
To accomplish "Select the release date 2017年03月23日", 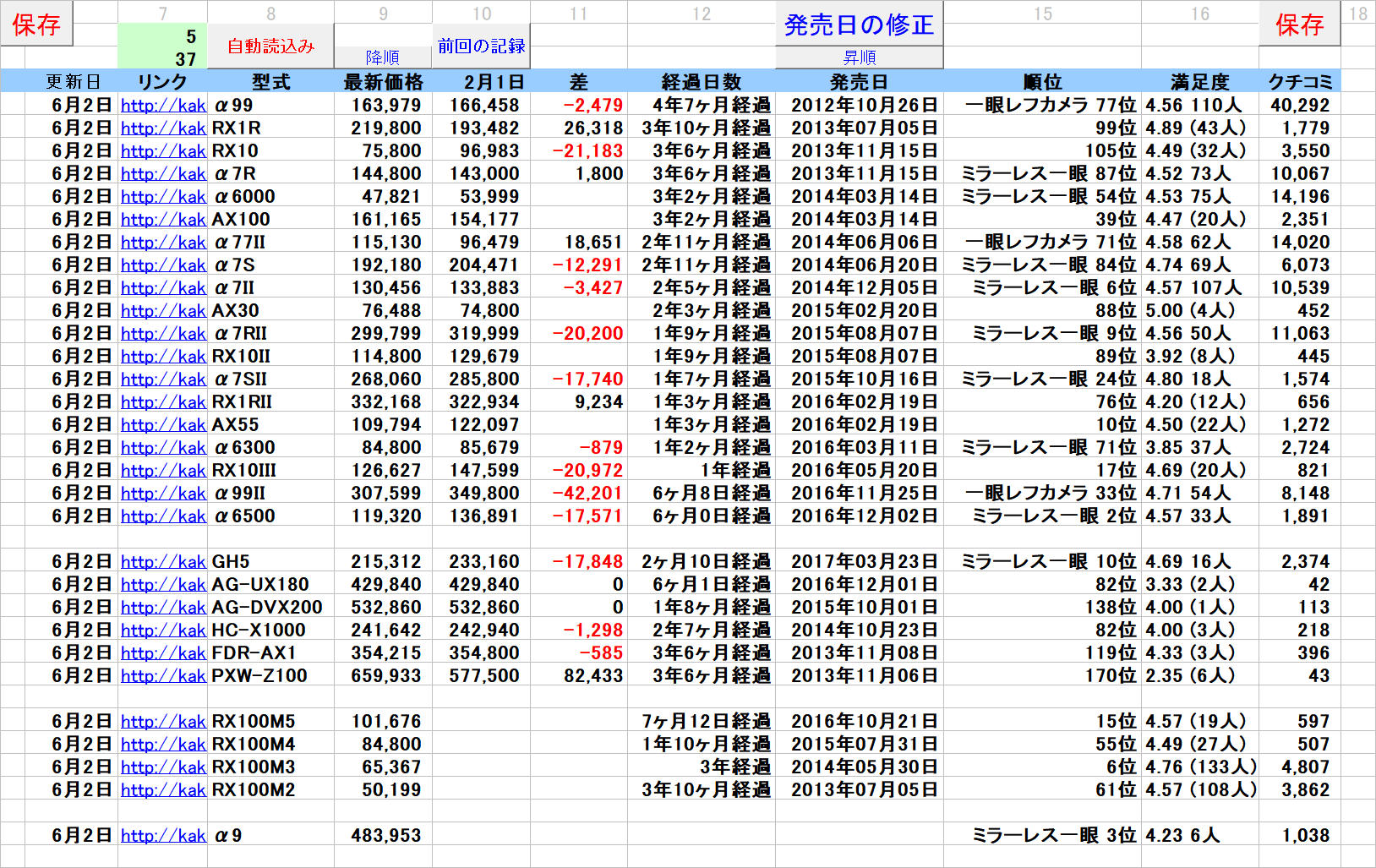I will coord(860,562).
